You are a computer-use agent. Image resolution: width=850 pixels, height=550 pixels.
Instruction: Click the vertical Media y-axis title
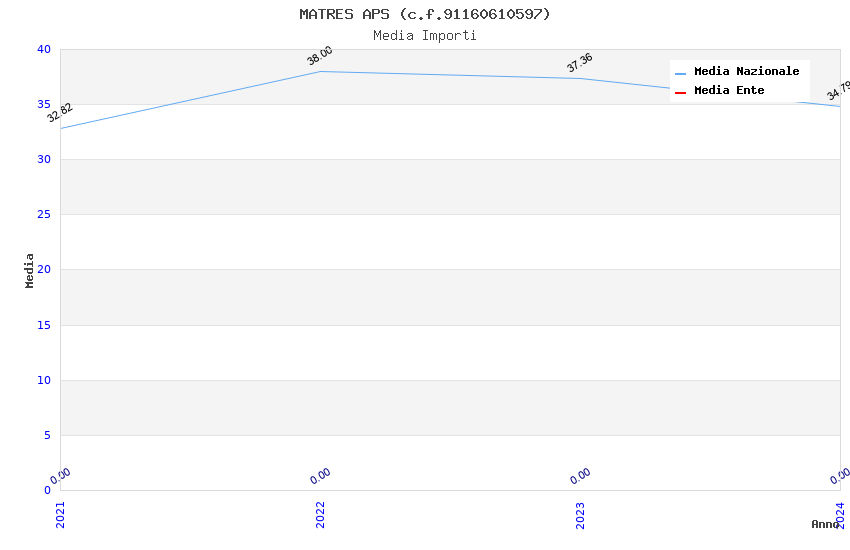click(30, 270)
